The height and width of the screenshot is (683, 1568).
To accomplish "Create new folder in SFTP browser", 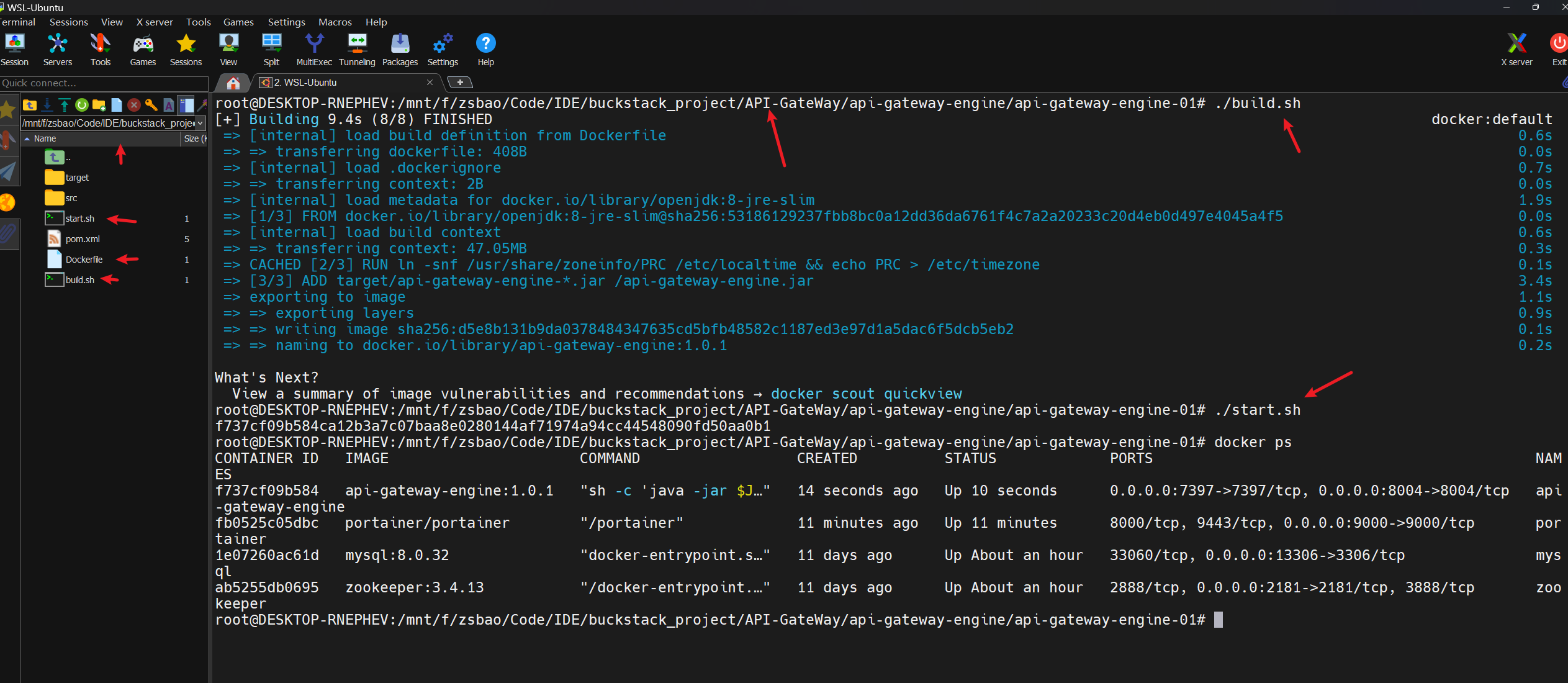I will click(99, 105).
